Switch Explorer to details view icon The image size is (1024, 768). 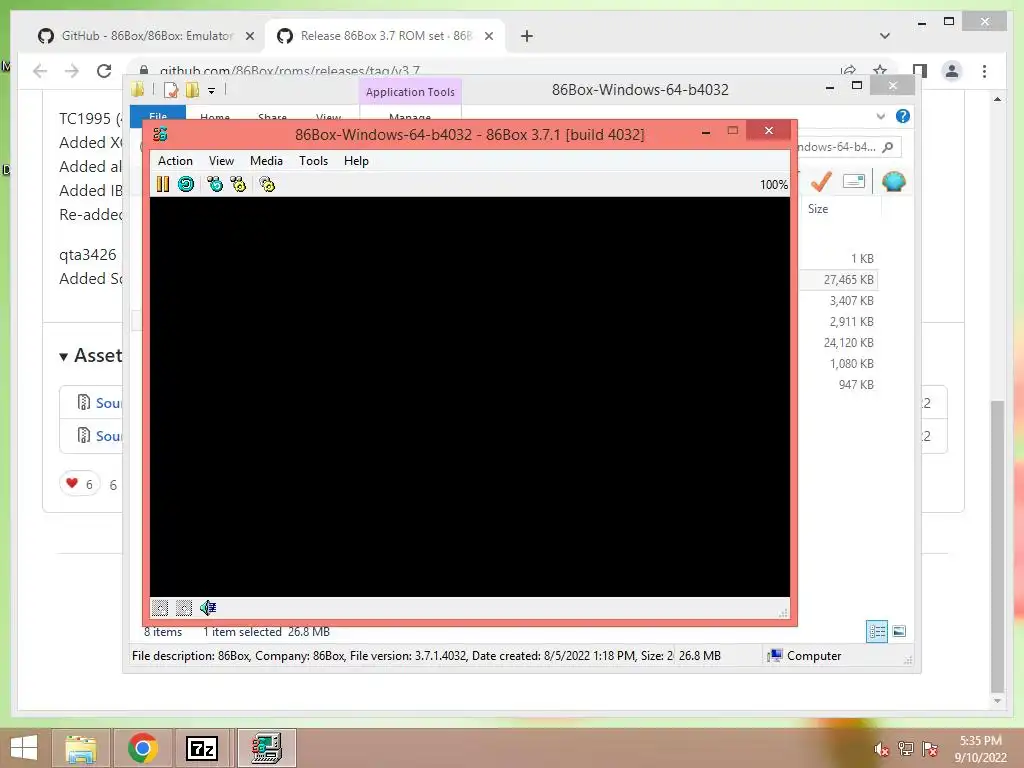(877, 632)
